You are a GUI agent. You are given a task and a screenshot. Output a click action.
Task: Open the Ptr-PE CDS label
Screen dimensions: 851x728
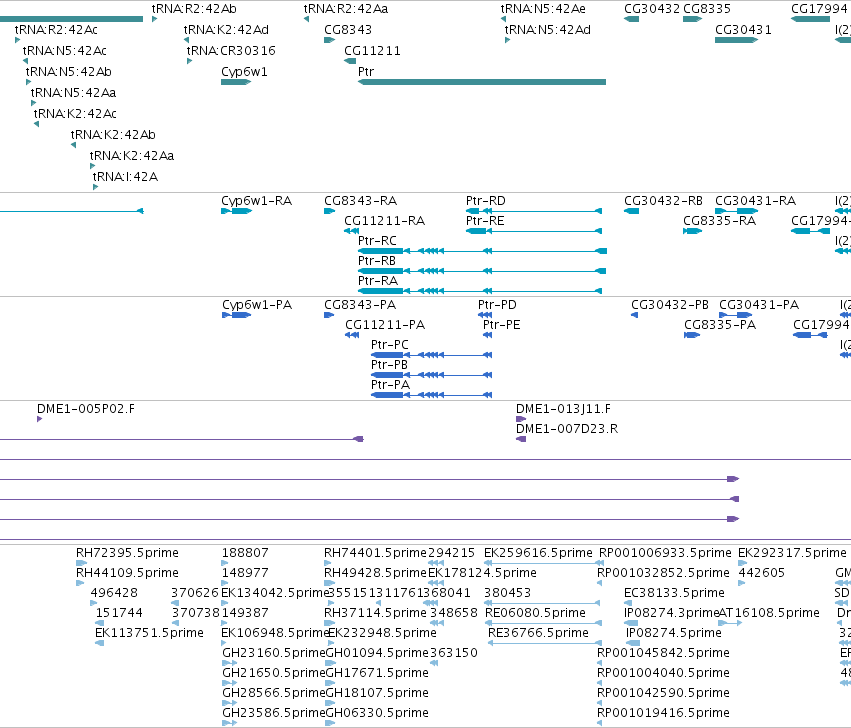tap(501, 325)
